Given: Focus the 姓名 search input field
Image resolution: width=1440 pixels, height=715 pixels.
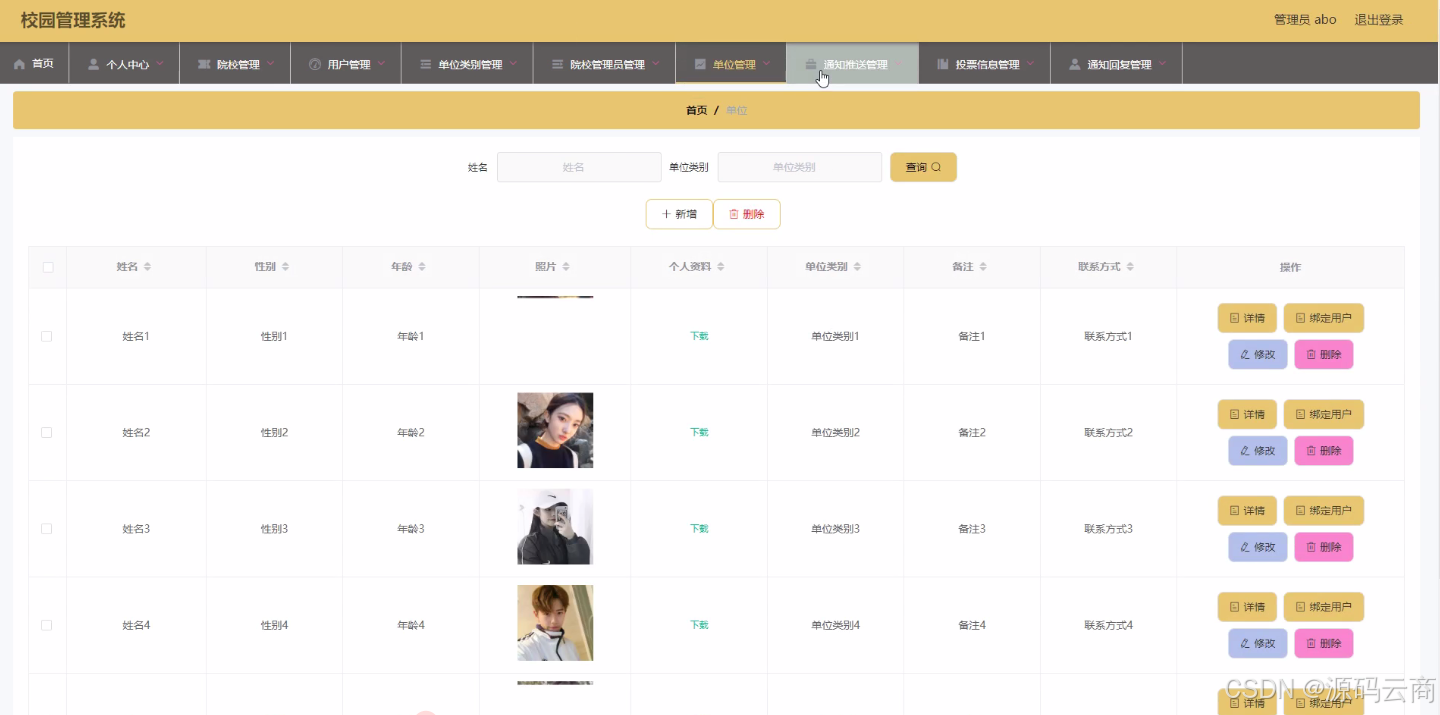Looking at the screenshot, I should pos(579,167).
